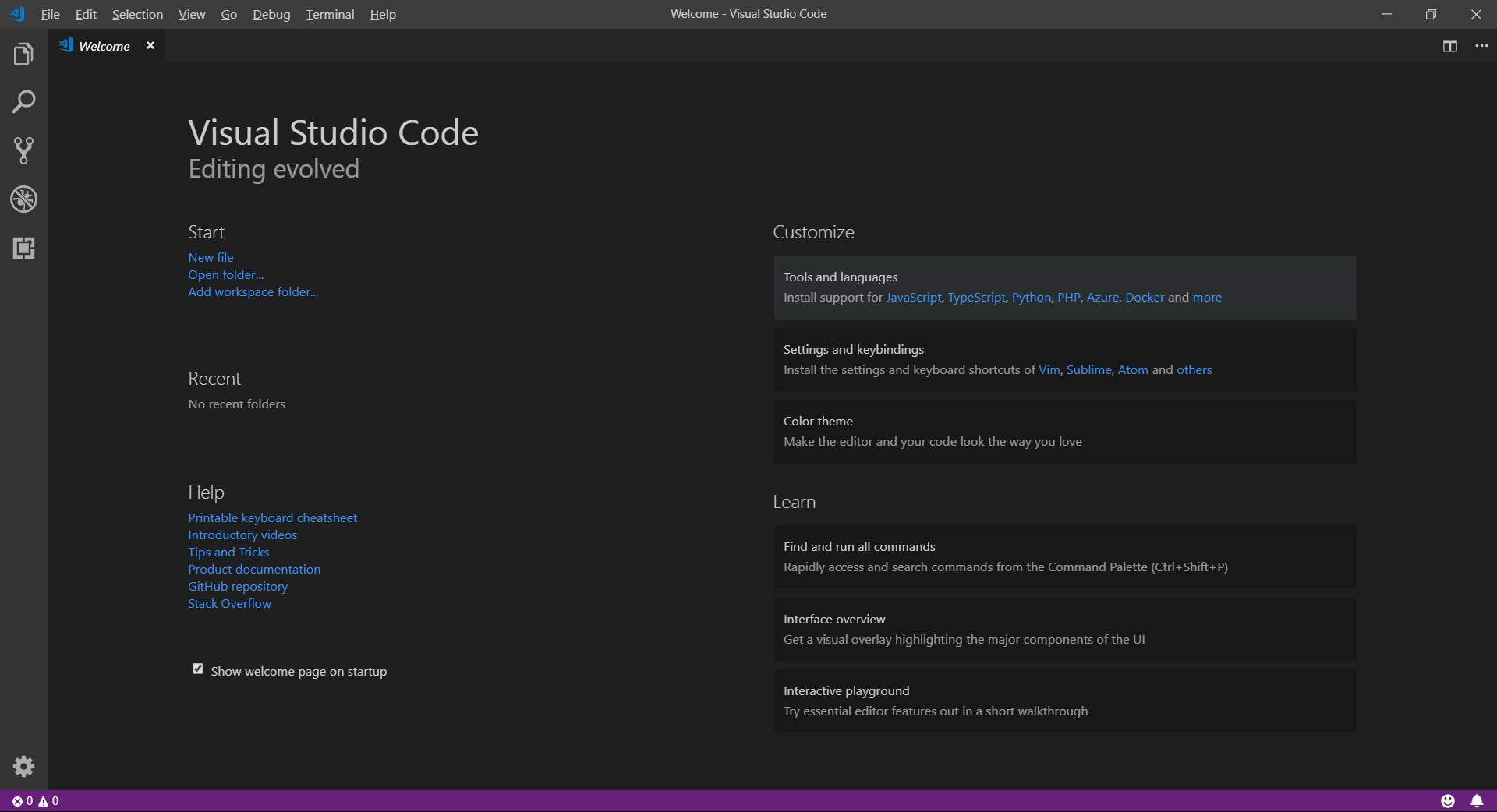This screenshot has height=812, width=1497.
Task: Open Tips and Tricks link
Action: pos(228,552)
